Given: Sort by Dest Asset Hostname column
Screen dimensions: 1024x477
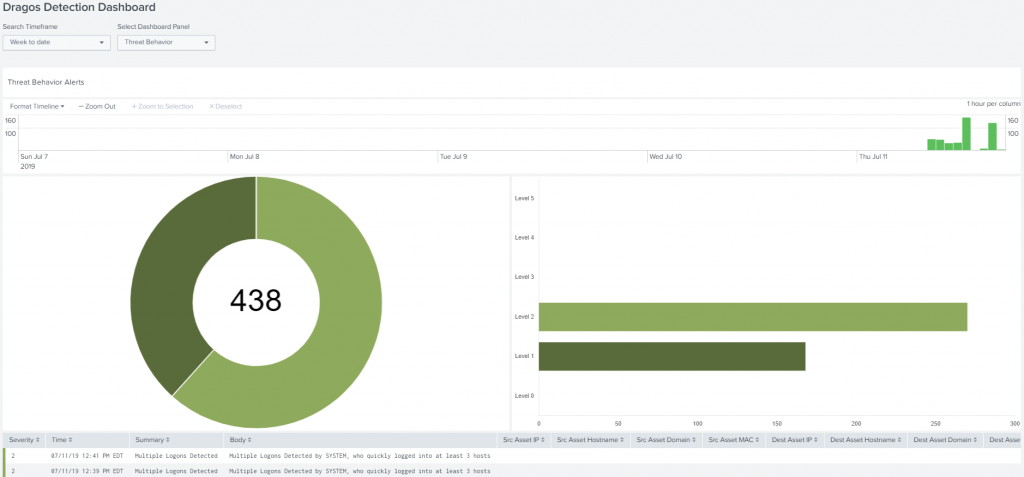Looking at the screenshot, I should (x=866, y=440).
